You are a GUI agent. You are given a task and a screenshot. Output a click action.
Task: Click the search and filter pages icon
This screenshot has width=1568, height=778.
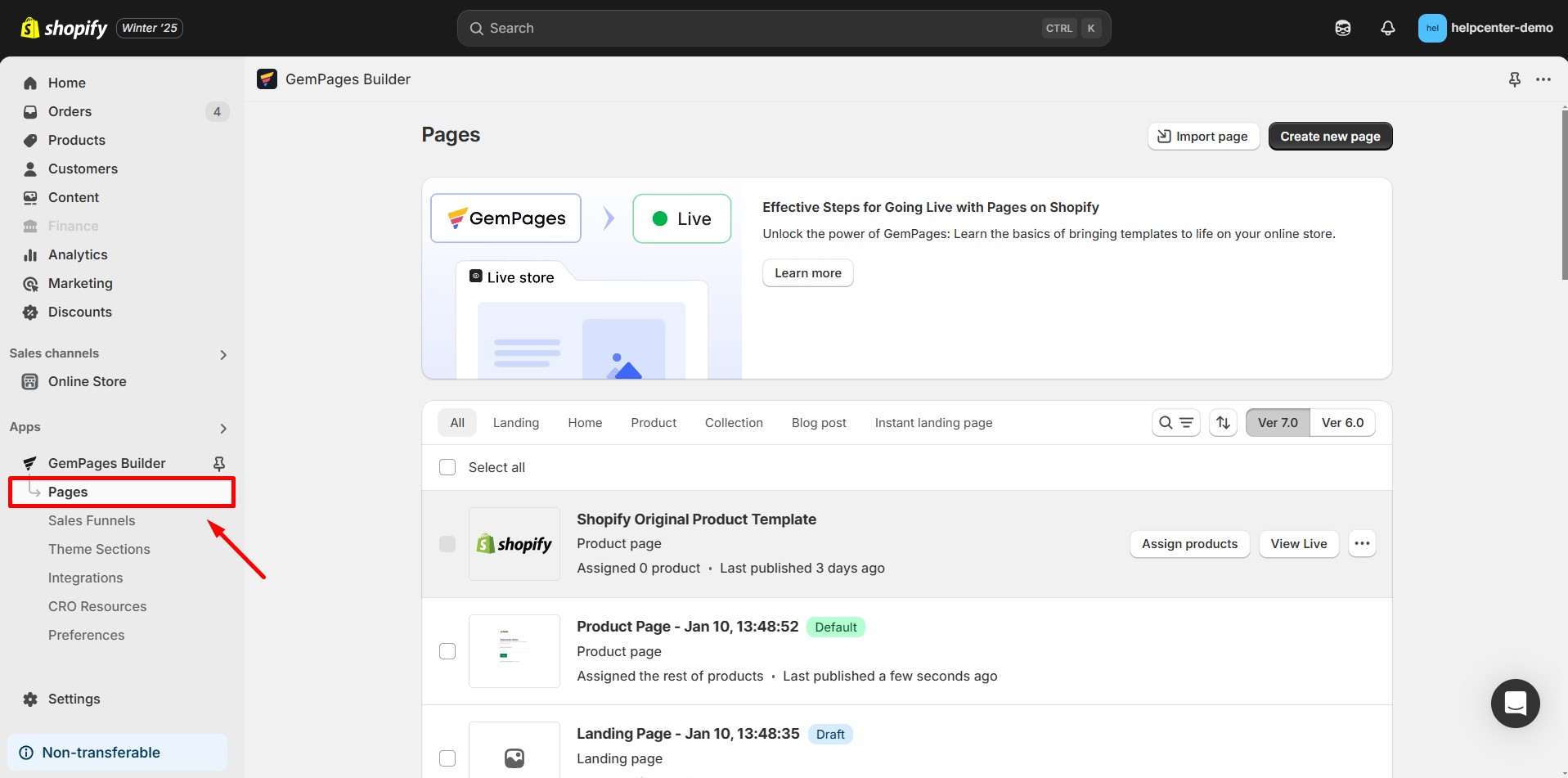coord(1175,423)
